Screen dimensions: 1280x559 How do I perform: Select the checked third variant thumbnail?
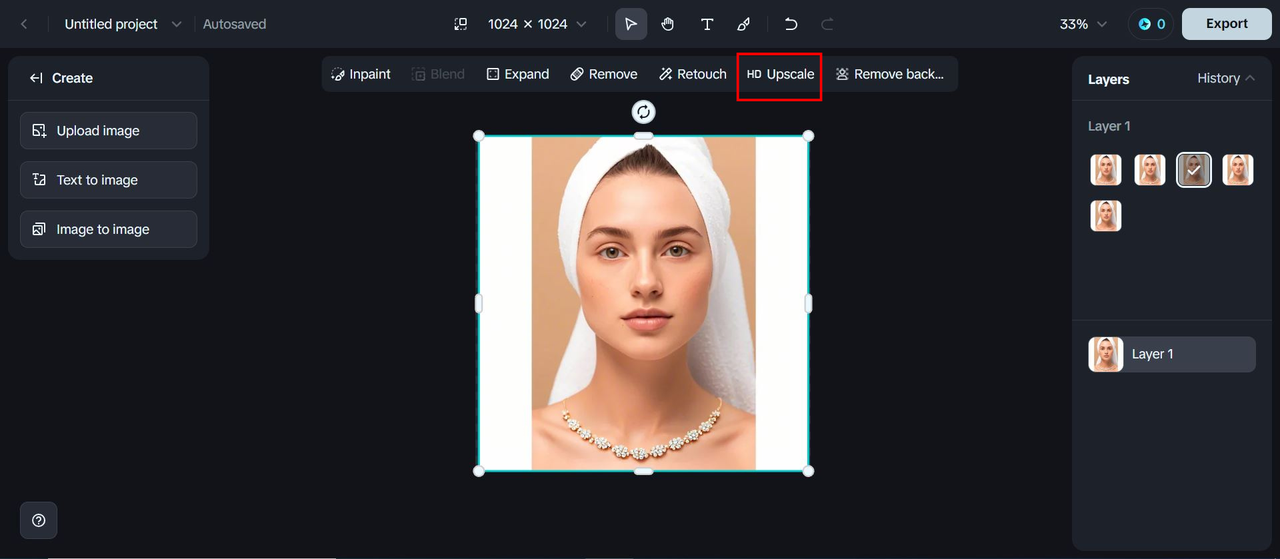click(1194, 170)
